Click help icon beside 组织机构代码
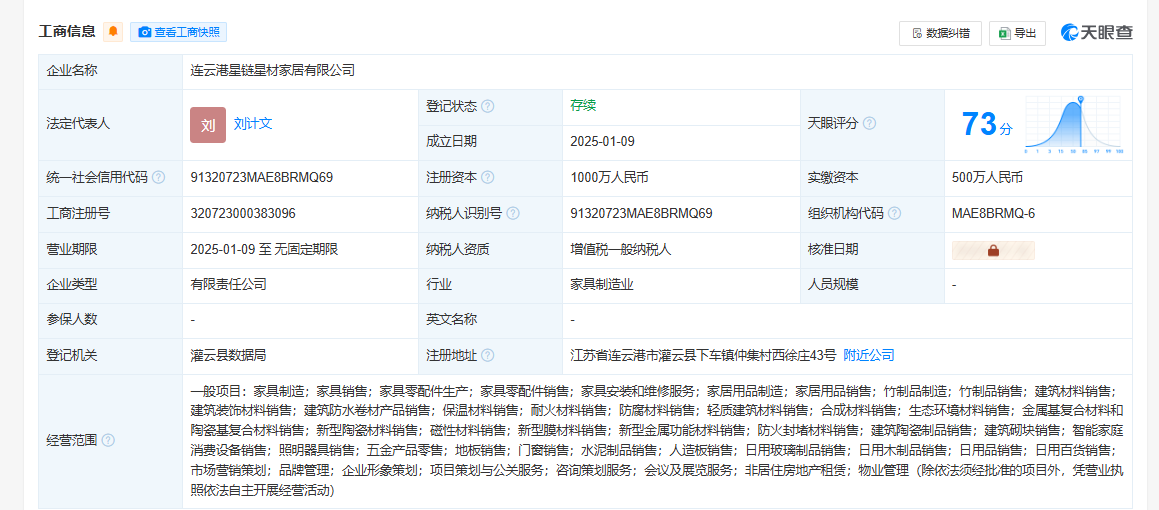Screen dimensions: 1159x510 (894, 214)
